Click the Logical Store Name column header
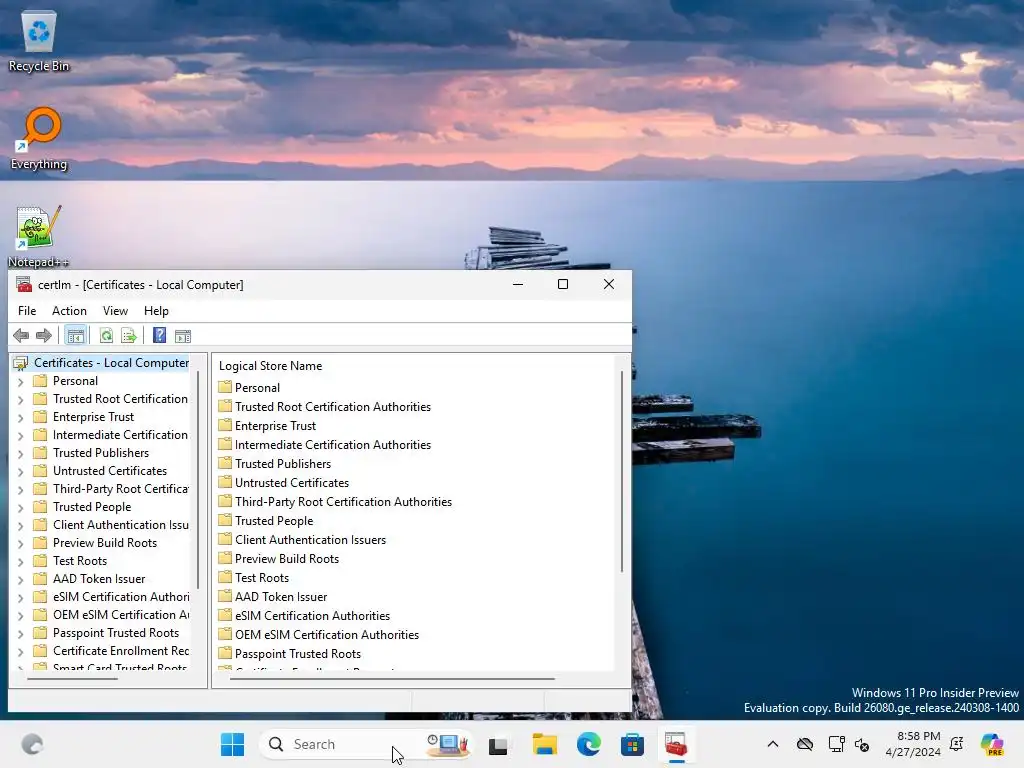This screenshot has width=1024, height=768. (270, 366)
